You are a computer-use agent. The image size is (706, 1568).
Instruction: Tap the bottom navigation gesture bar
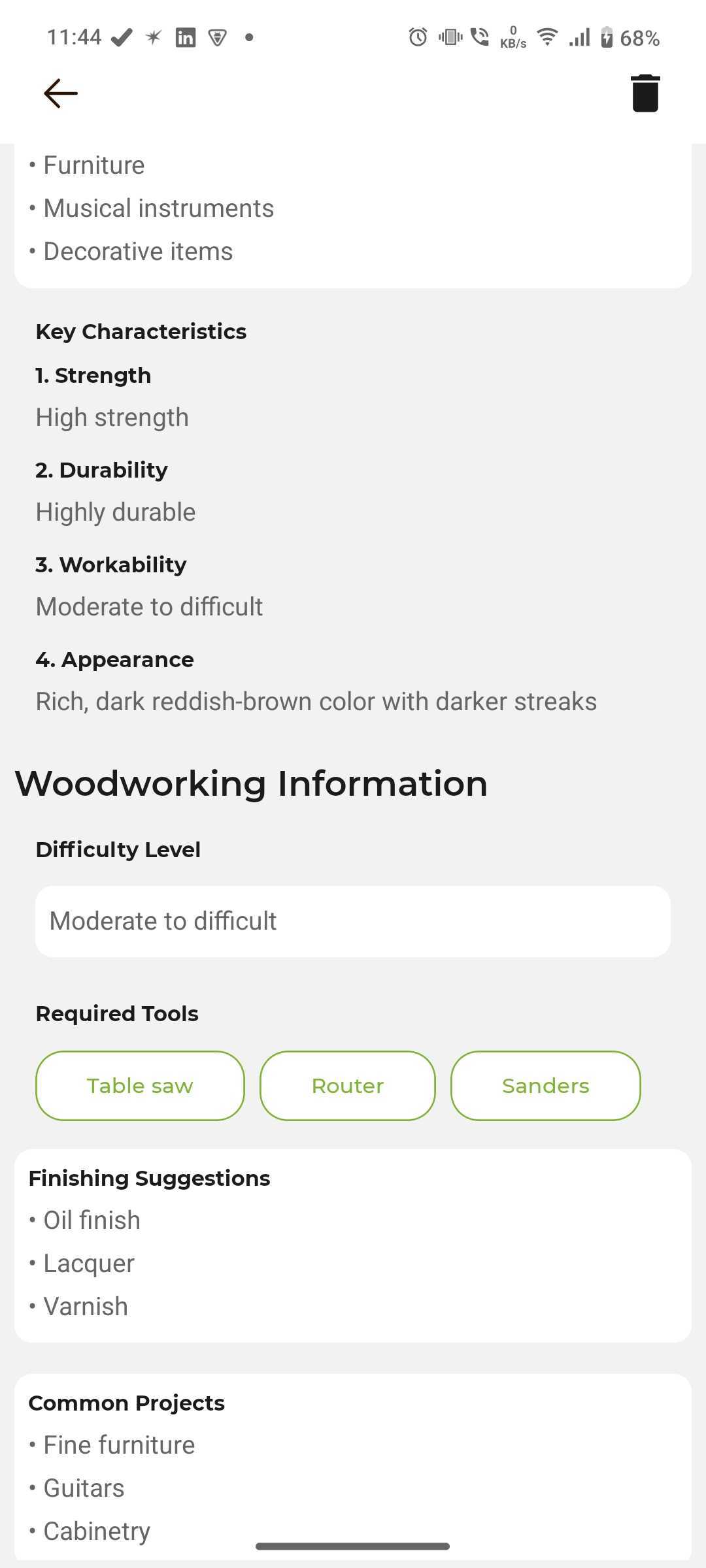point(353,1546)
